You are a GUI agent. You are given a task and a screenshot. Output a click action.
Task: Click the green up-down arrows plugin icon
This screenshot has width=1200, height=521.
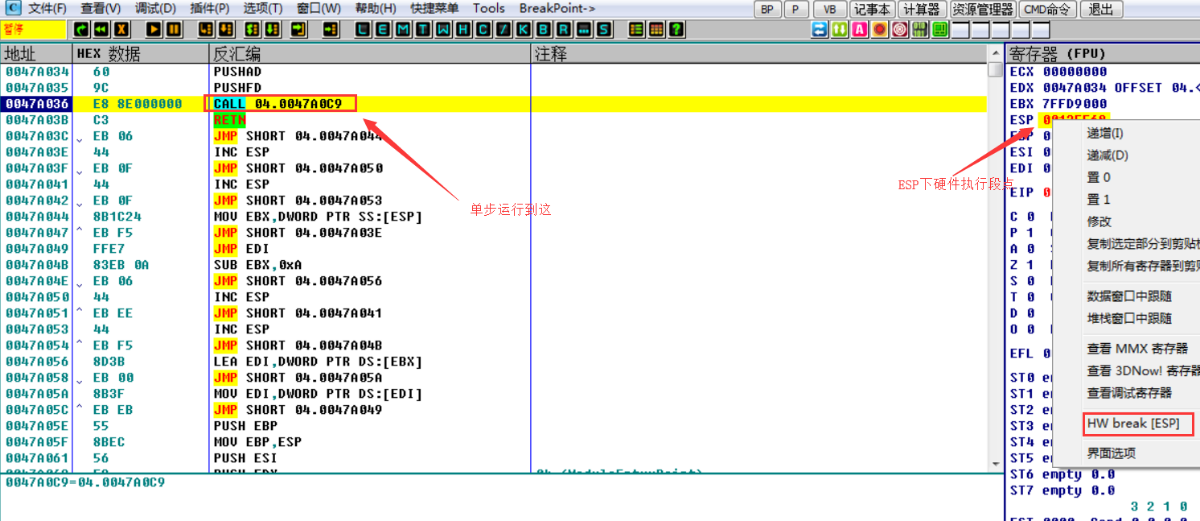tap(839, 29)
